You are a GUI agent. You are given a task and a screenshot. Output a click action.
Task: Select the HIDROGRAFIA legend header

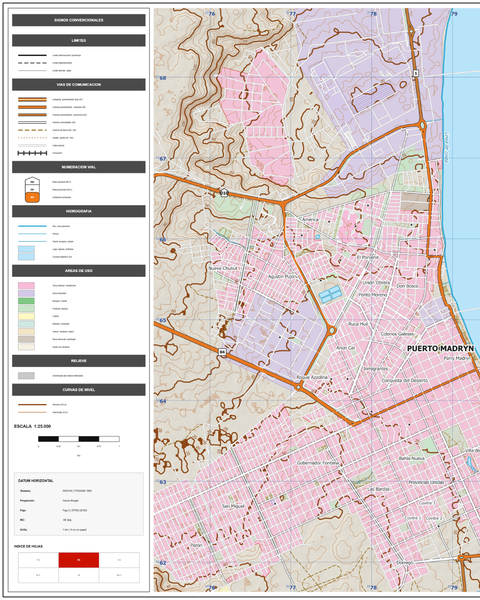[x=79, y=211]
